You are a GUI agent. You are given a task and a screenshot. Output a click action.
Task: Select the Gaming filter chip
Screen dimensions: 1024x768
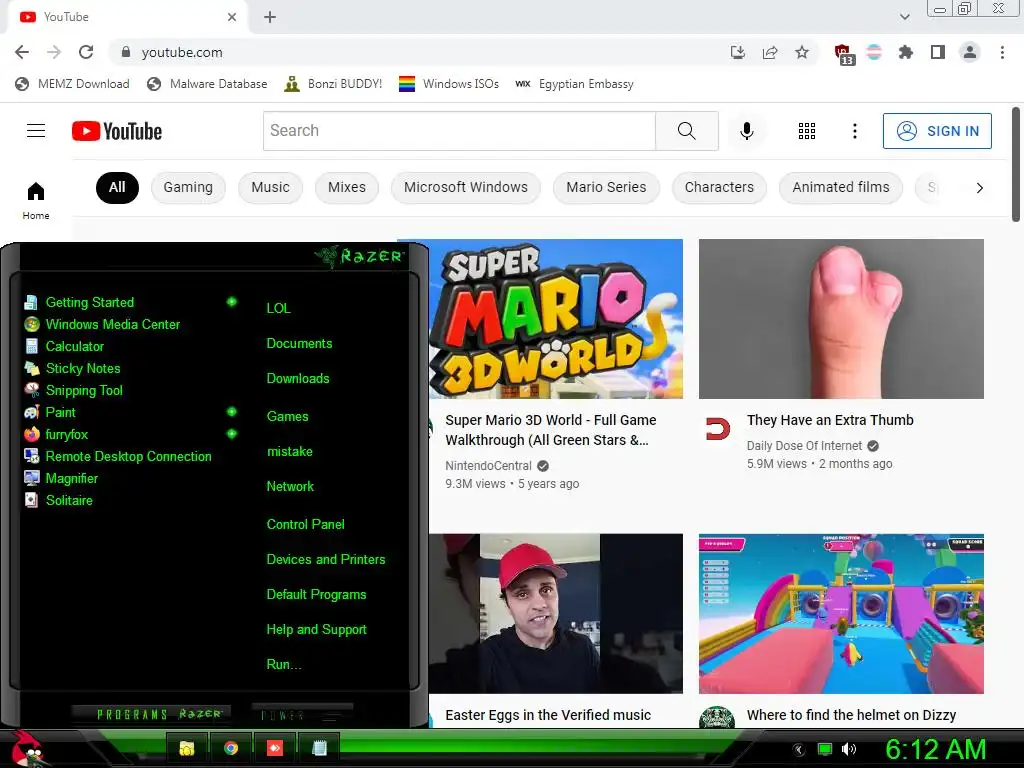[x=188, y=187]
